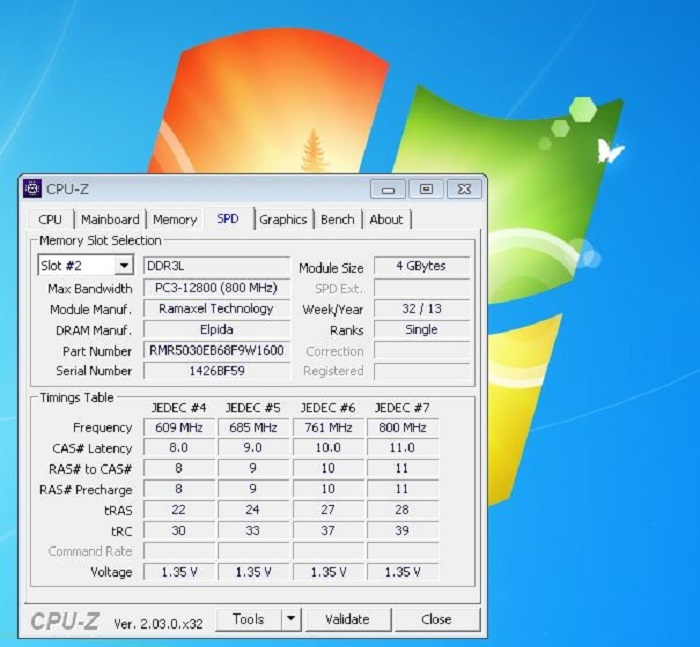Switch to the CPU tab
This screenshot has width=700, height=647.
pyautogui.click(x=50, y=220)
